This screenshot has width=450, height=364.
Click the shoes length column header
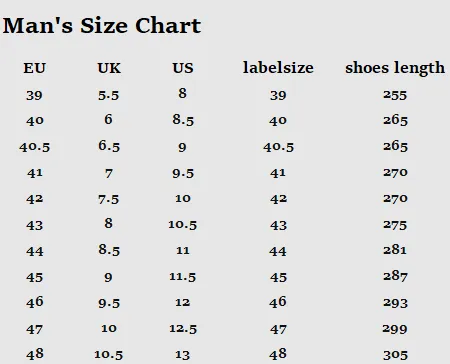[x=395, y=68]
